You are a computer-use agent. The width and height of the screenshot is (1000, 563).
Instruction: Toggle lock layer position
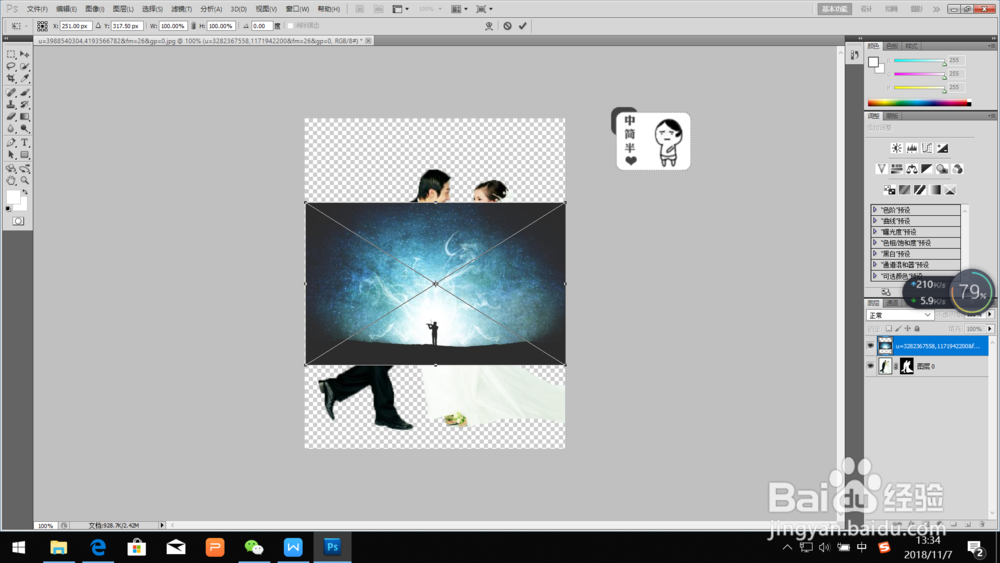pos(908,329)
